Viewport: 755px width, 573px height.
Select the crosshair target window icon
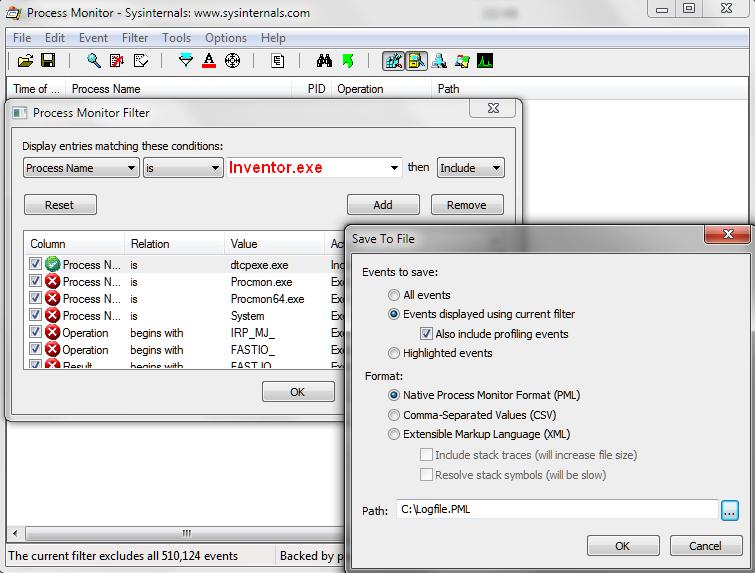(233, 61)
